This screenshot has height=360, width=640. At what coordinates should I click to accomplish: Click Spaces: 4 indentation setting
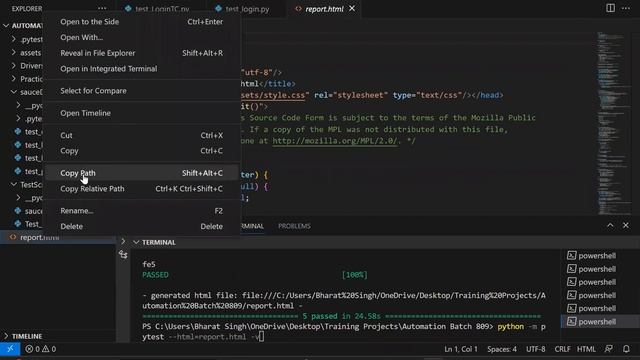tap(502, 349)
